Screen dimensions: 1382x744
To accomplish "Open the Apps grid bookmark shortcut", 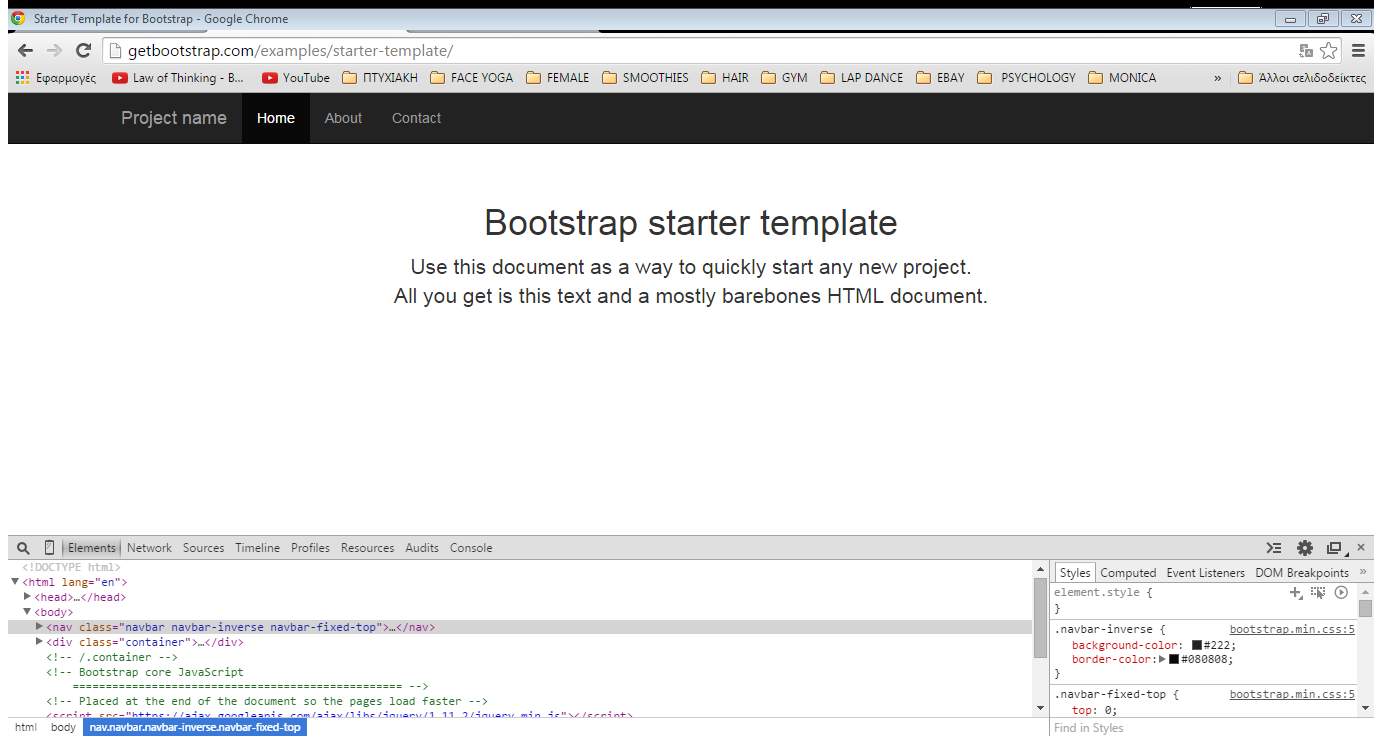I will pyautogui.click(x=56, y=78).
